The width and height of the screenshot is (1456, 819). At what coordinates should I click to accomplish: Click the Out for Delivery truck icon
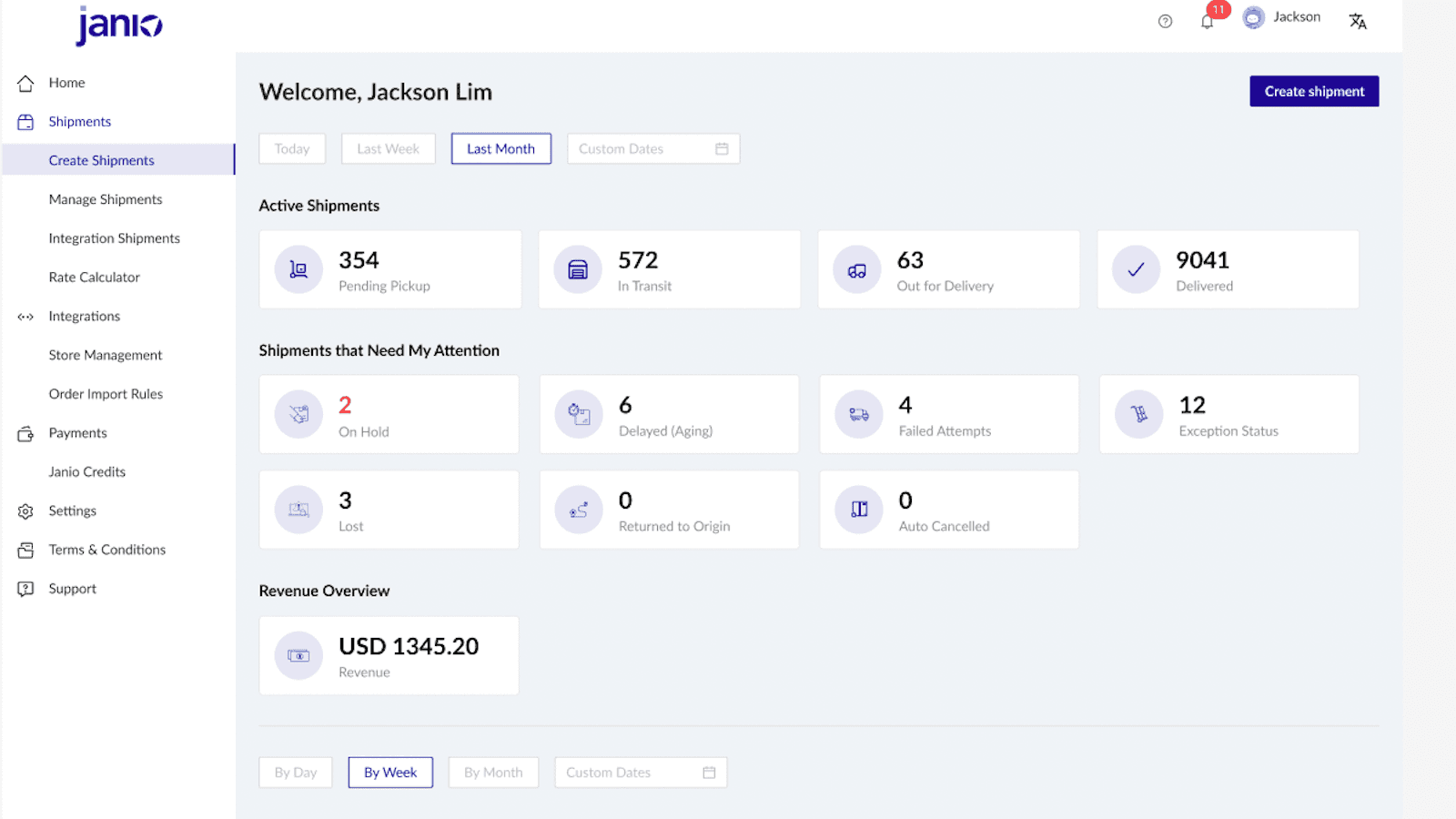click(856, 269)
